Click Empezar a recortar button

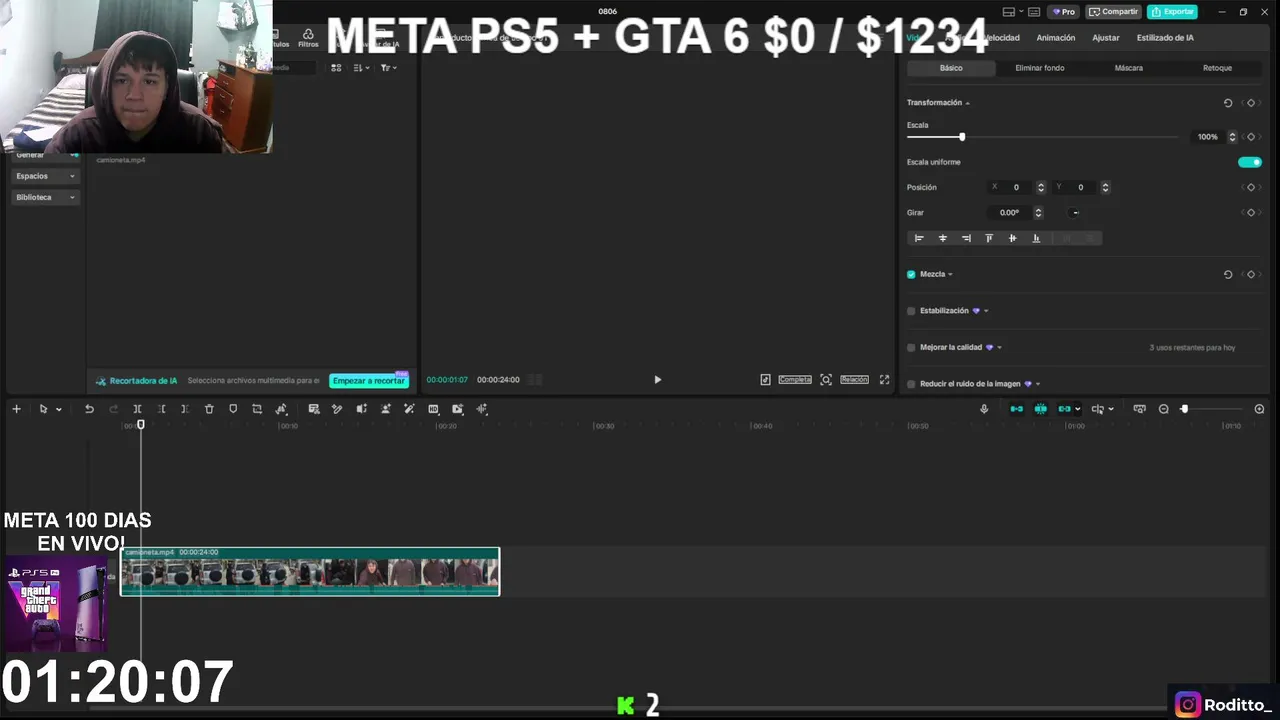coord(369,381)
